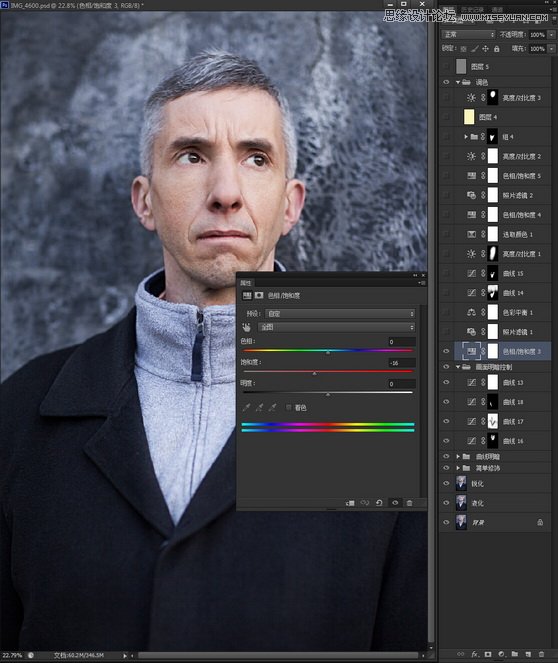Click the subtract-from-sample eyedropper
The height and width of the screenshot is (663, 558).
point(273,407)
